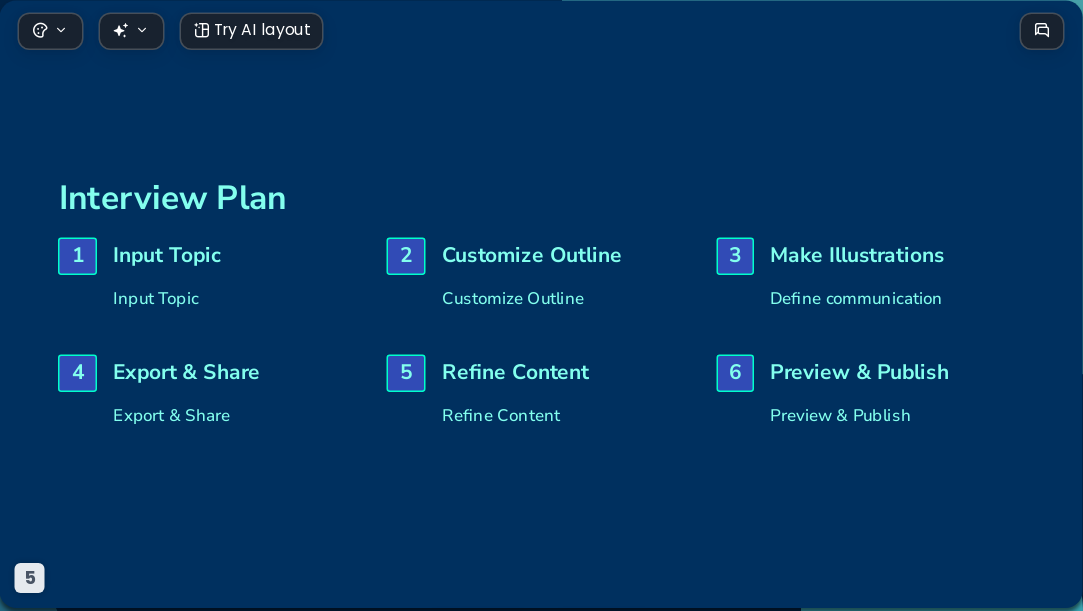1083x611 pixels.
Task: Select the slide number 5 badge
Action: pos(30,578)
